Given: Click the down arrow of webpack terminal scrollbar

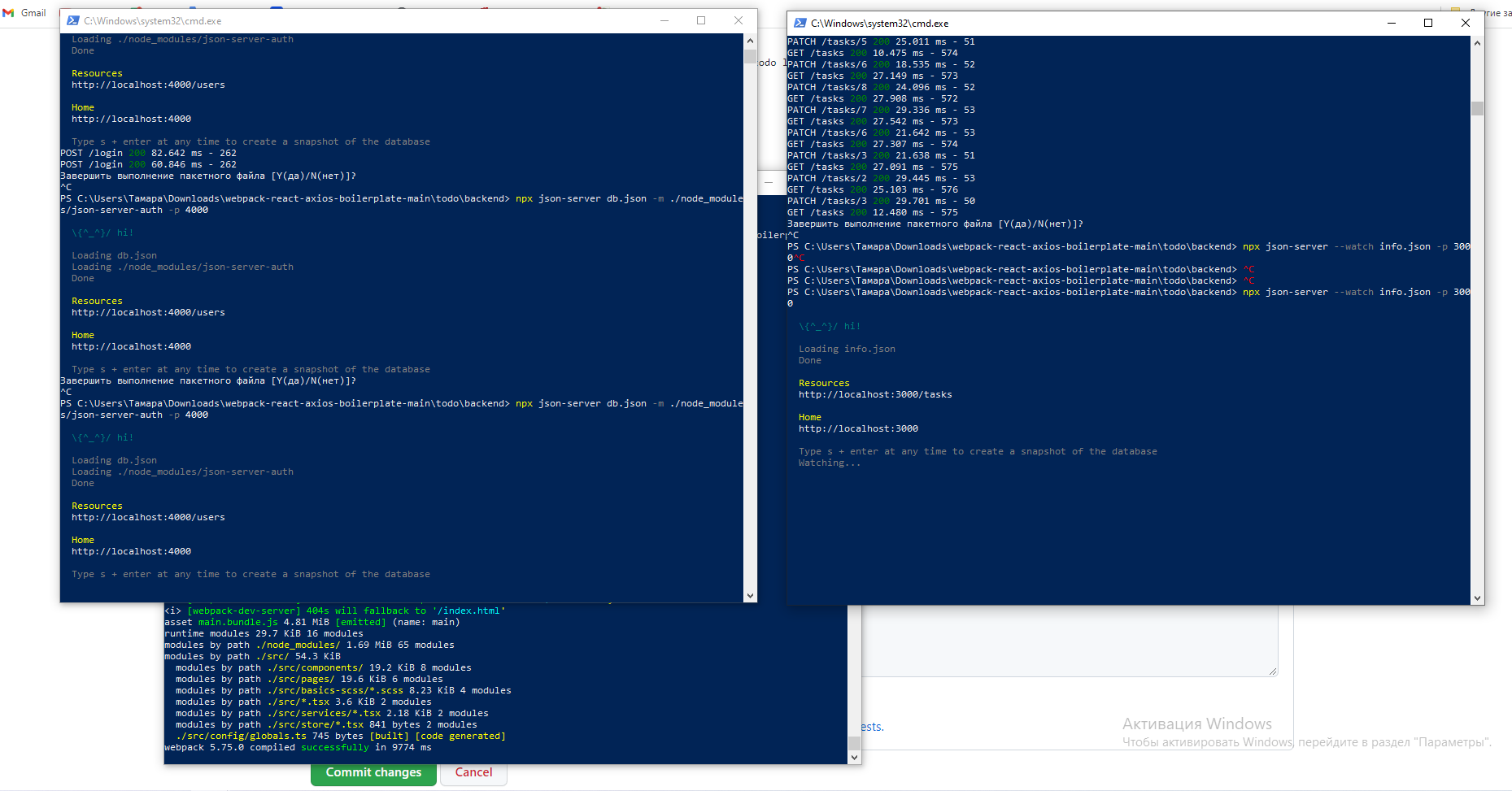Looking at the screenshot, I should [854, 758].
